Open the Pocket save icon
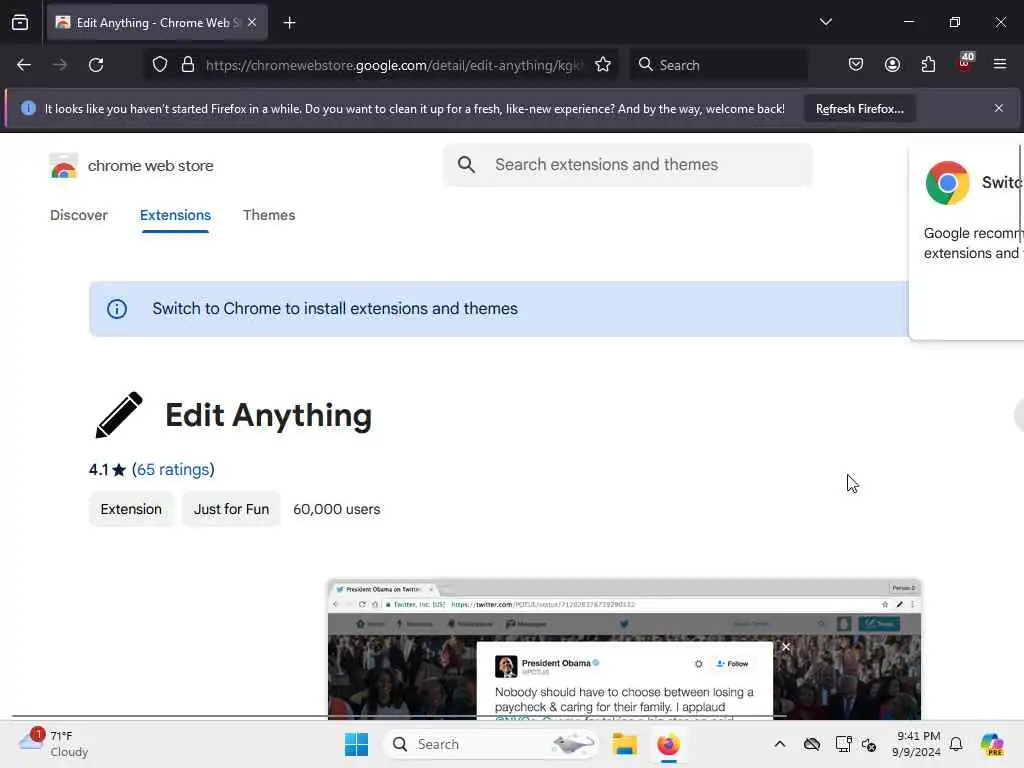This screenshot has height=768, width=1024. point(856,65)
